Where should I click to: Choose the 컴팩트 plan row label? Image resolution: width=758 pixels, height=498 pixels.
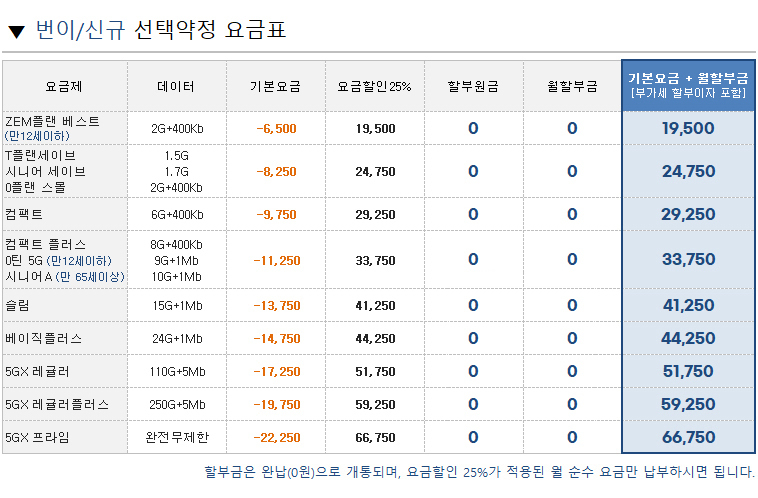(x=24, y=214)
